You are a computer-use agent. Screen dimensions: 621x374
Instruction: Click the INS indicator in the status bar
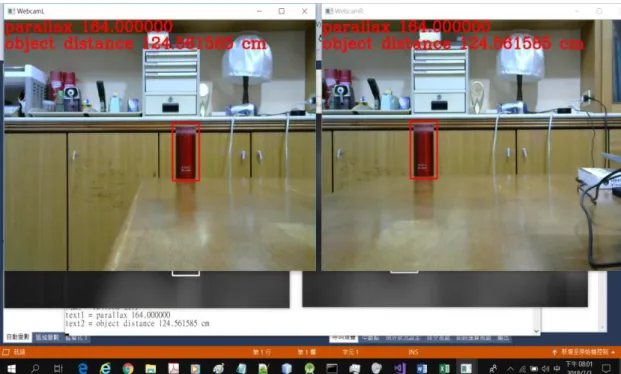(x=413, y=352)
